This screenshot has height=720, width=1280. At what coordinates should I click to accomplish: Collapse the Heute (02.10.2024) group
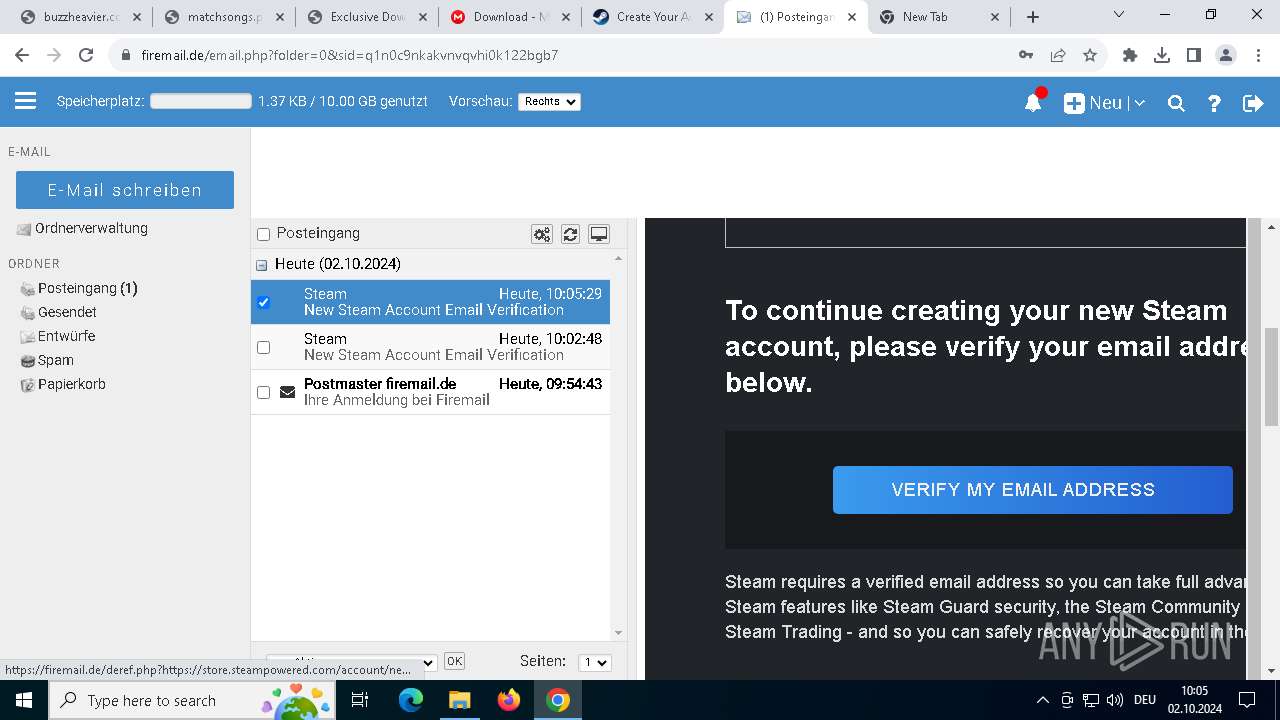click(262, 265)
